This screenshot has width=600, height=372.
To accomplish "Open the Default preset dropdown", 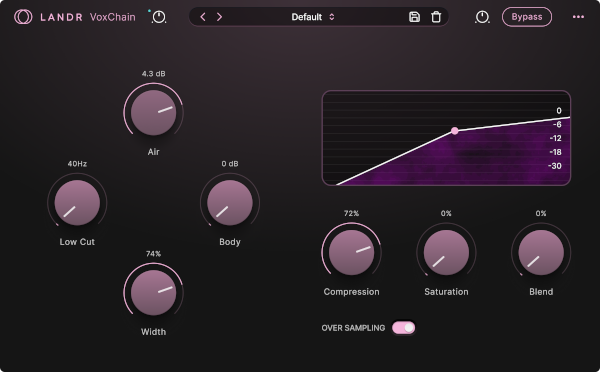I will point(313,17).
